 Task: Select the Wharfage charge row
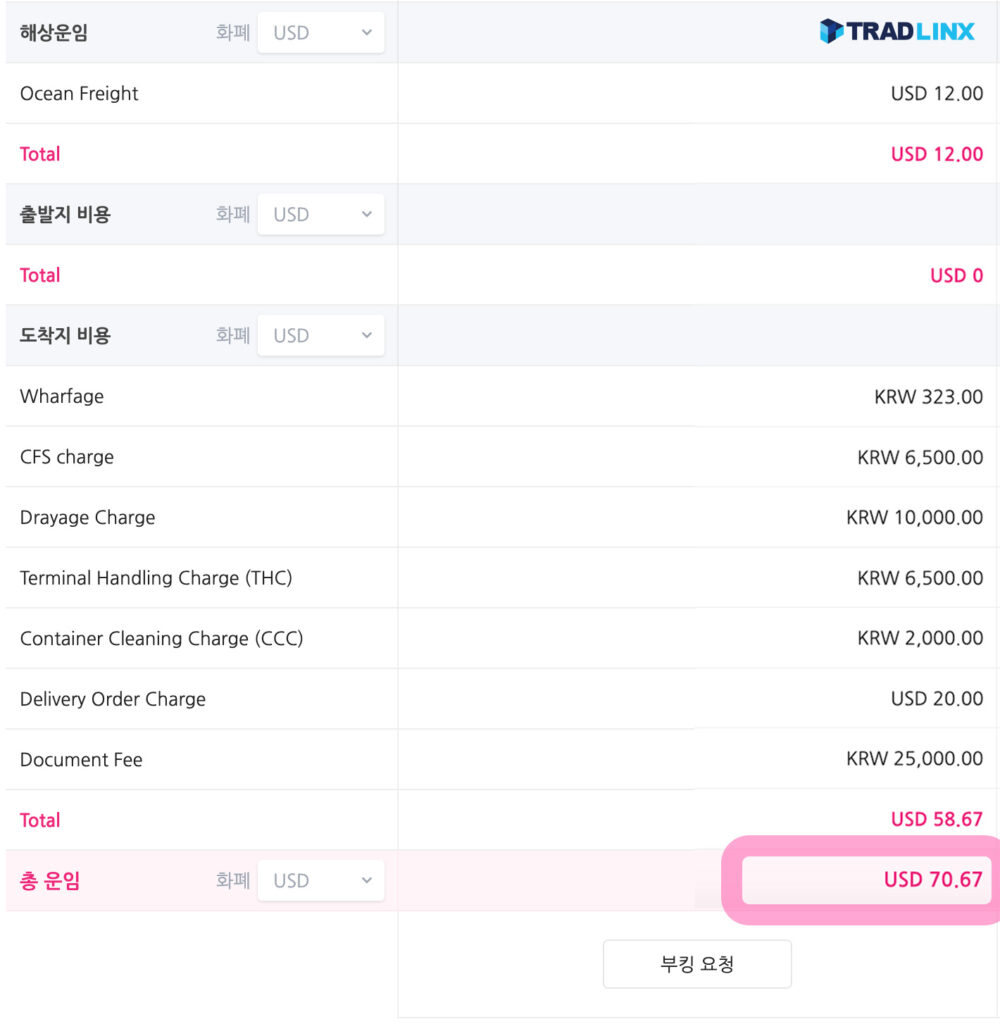point(501,396)
